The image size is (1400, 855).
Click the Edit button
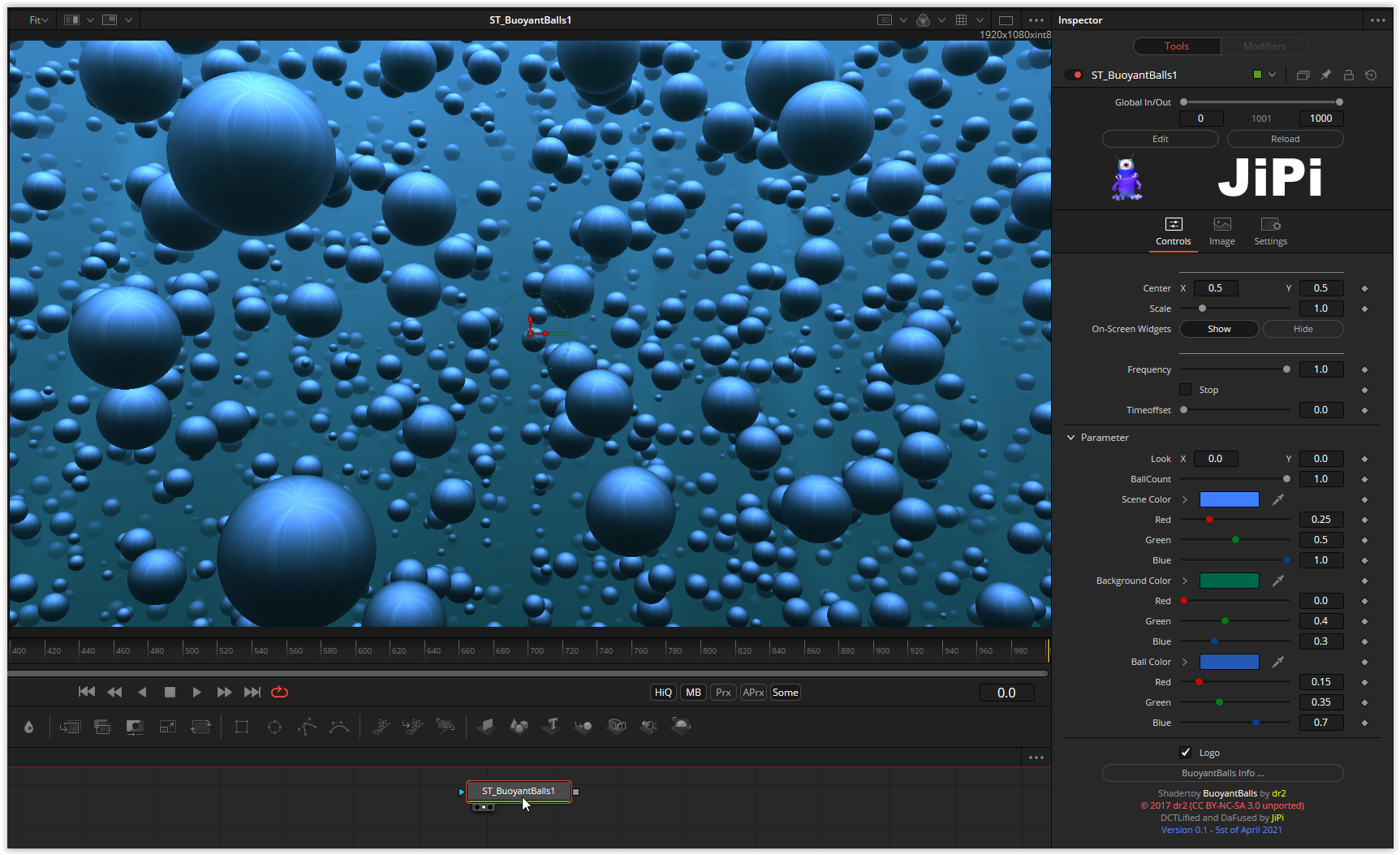1160,139
